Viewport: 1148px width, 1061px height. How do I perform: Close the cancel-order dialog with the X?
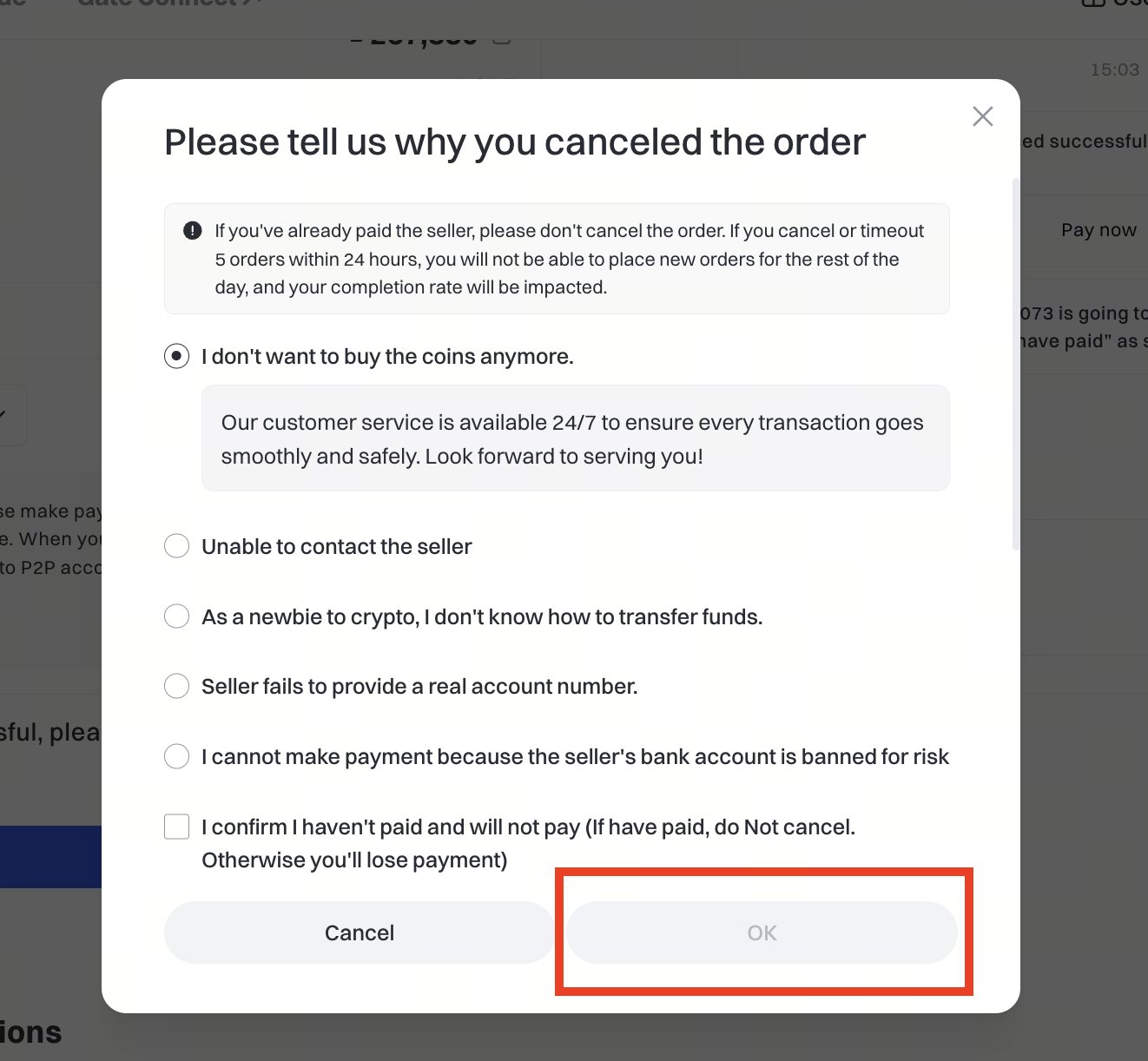[982, 116]
